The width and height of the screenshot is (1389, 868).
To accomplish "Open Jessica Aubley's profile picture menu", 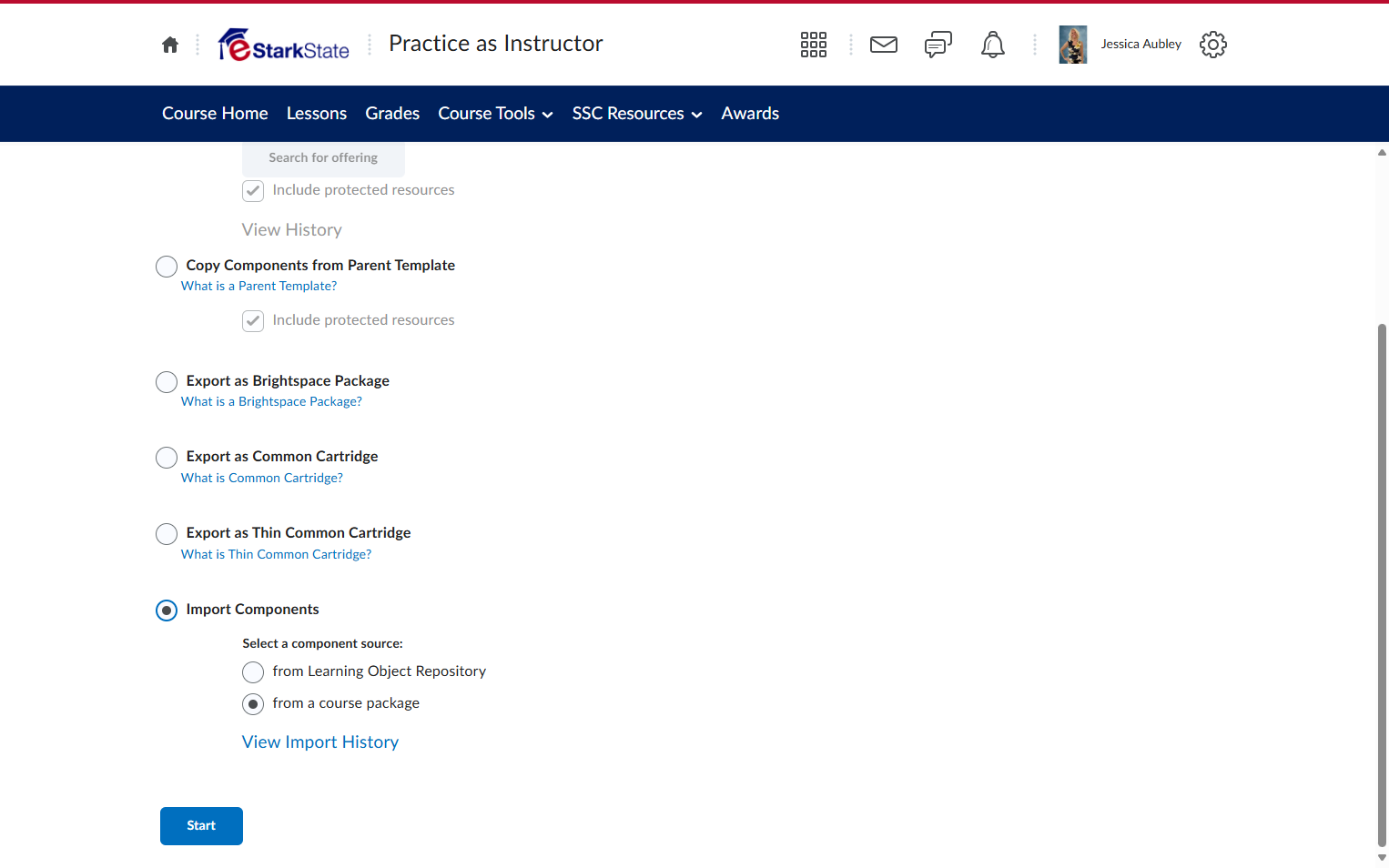I will coord(1073,45).
